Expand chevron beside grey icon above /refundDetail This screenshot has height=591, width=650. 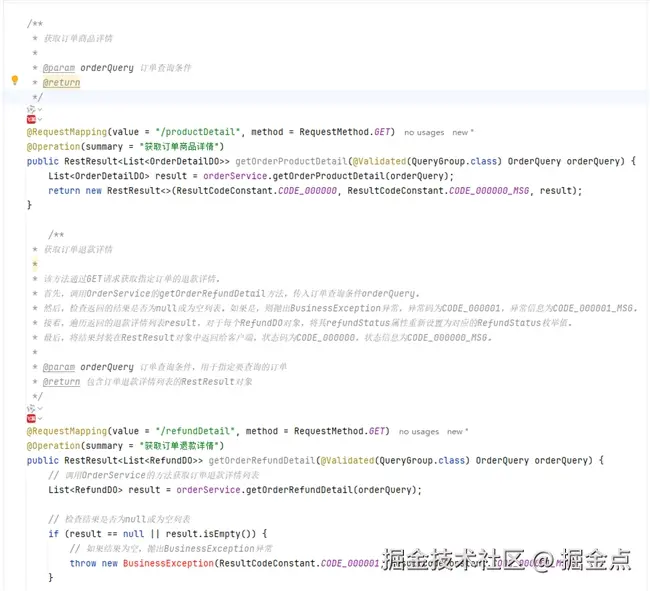pos(40,409)
